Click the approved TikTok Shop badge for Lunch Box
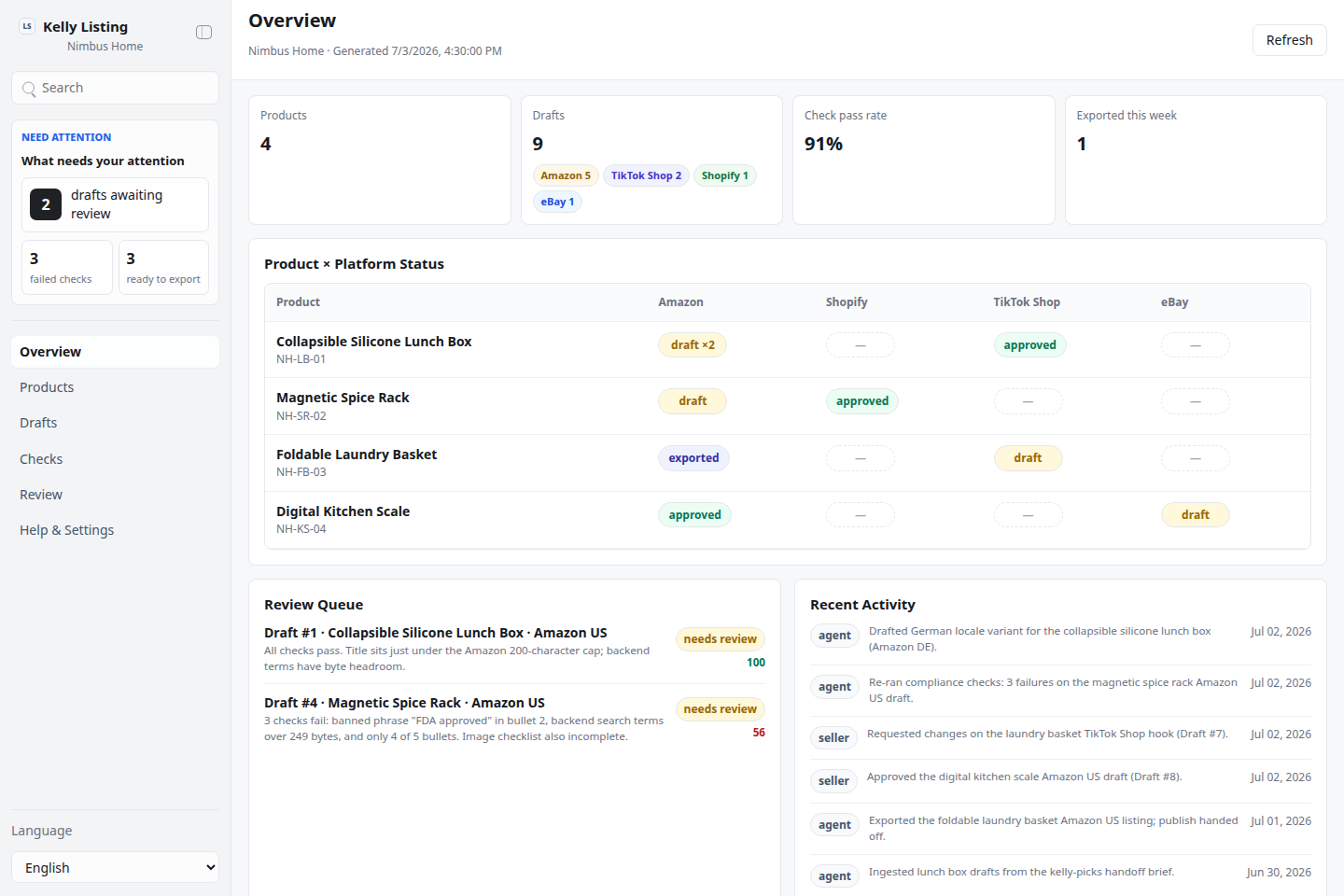 pos(1029,345)
